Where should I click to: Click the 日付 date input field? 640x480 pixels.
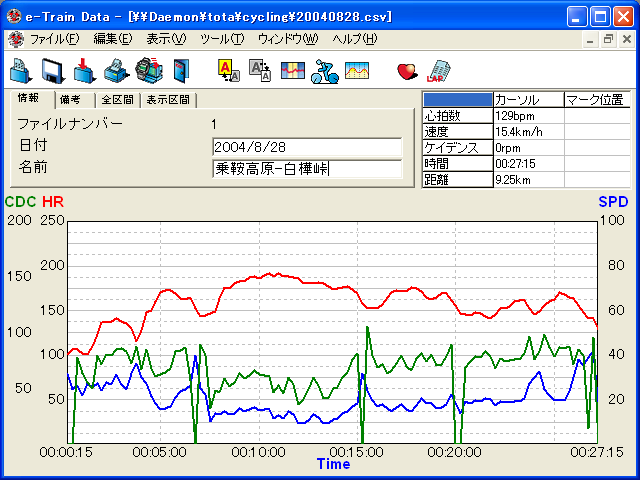[307, 147]
